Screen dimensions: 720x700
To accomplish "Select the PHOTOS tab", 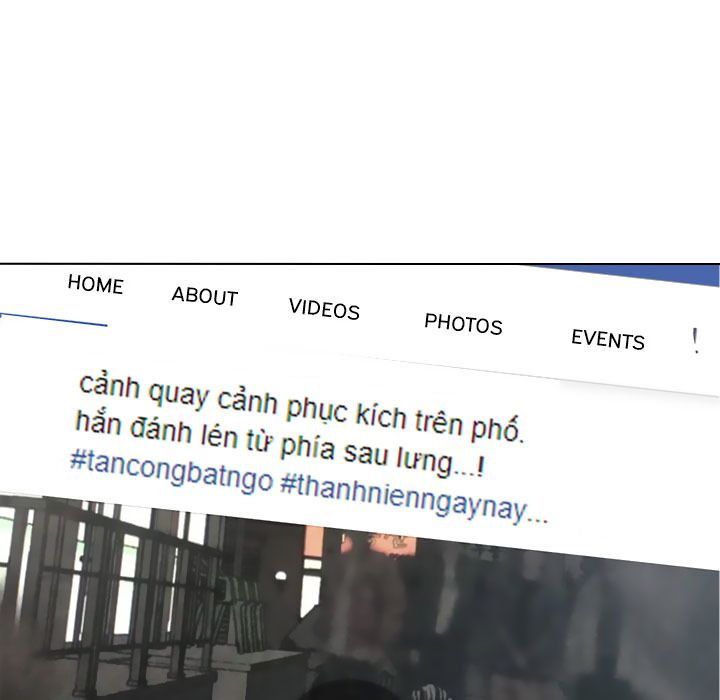I will pos(463,324).
